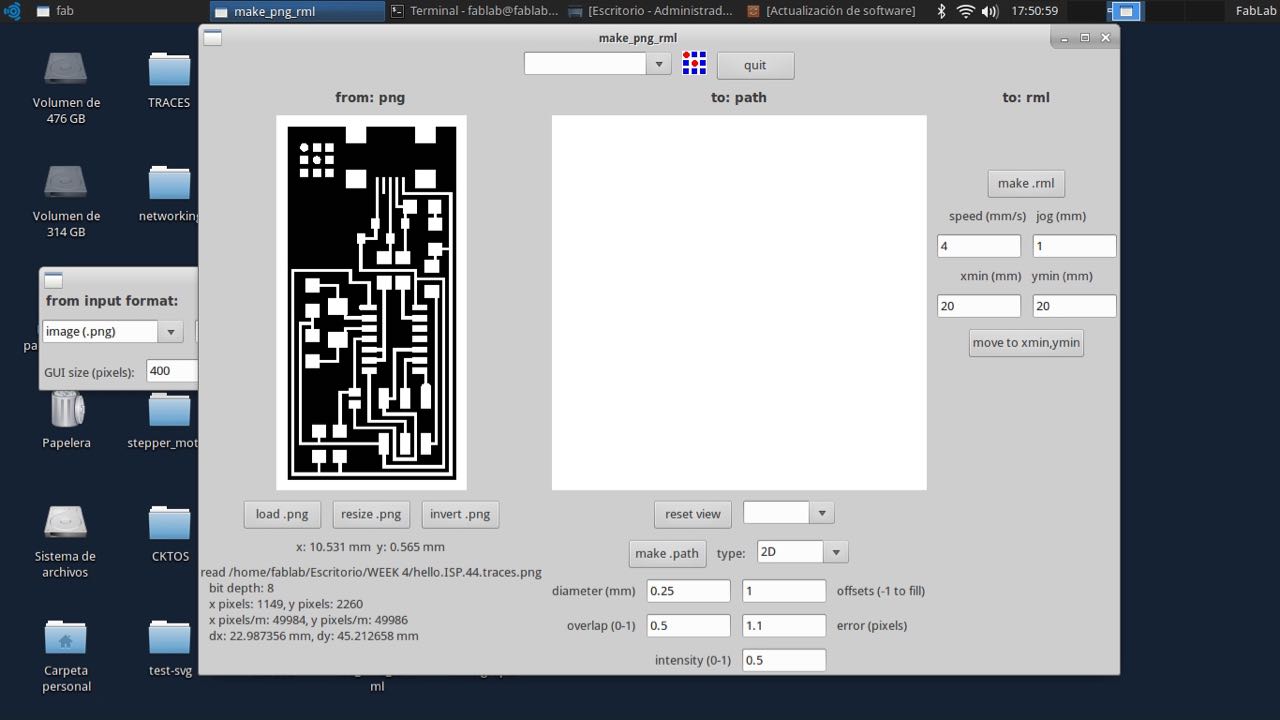1280x720 pixels.
Task: Click the 'bit depth: 8' status line
Action: coord(241,588)
